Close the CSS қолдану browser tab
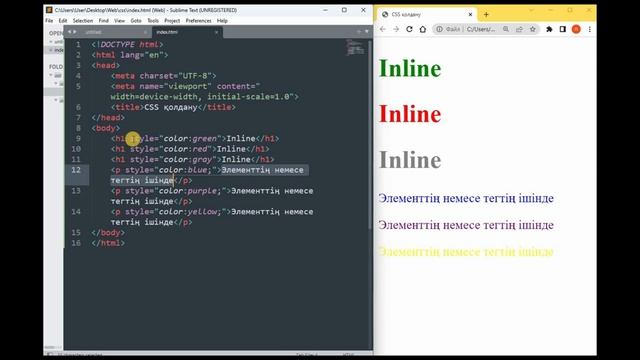Screen dimensions: 640x360 (470, 14)
